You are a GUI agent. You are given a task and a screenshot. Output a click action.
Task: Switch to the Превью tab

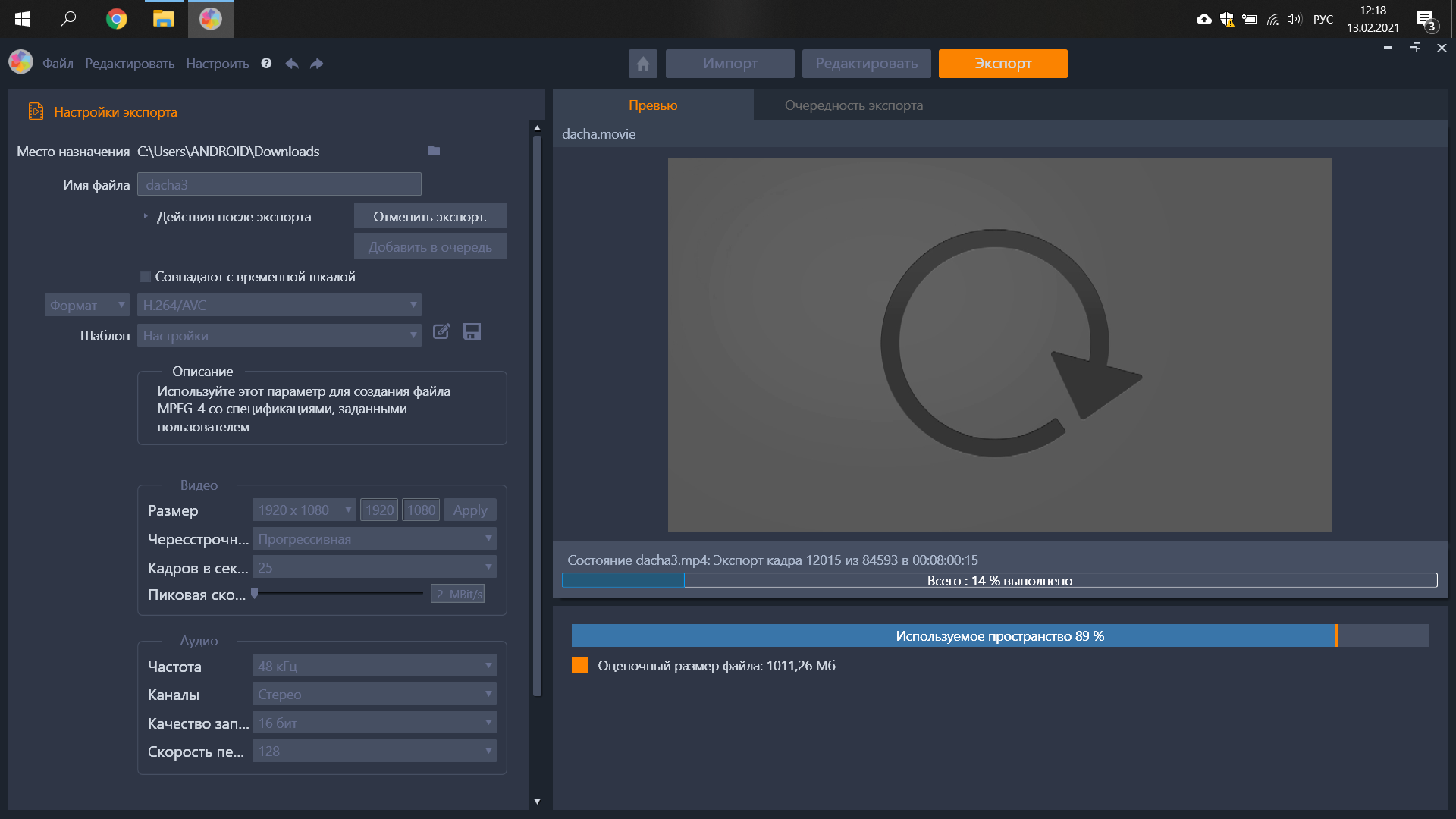(653, 105)
